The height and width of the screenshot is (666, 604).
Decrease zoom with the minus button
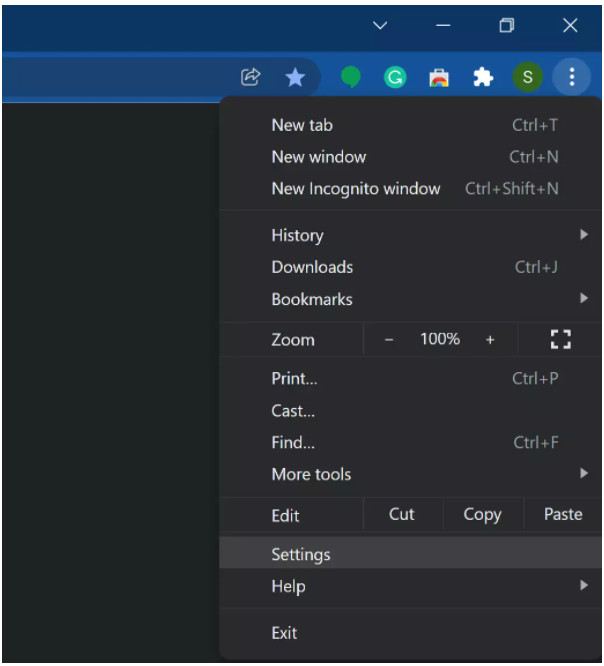coord(389,340)
